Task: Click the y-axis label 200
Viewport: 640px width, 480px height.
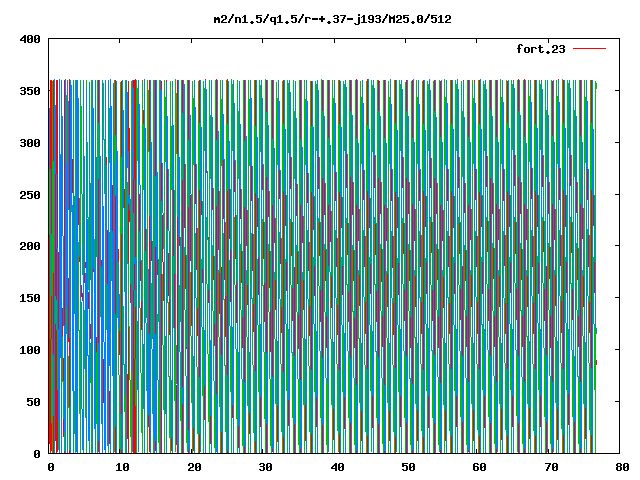Action: pos(30,246)
